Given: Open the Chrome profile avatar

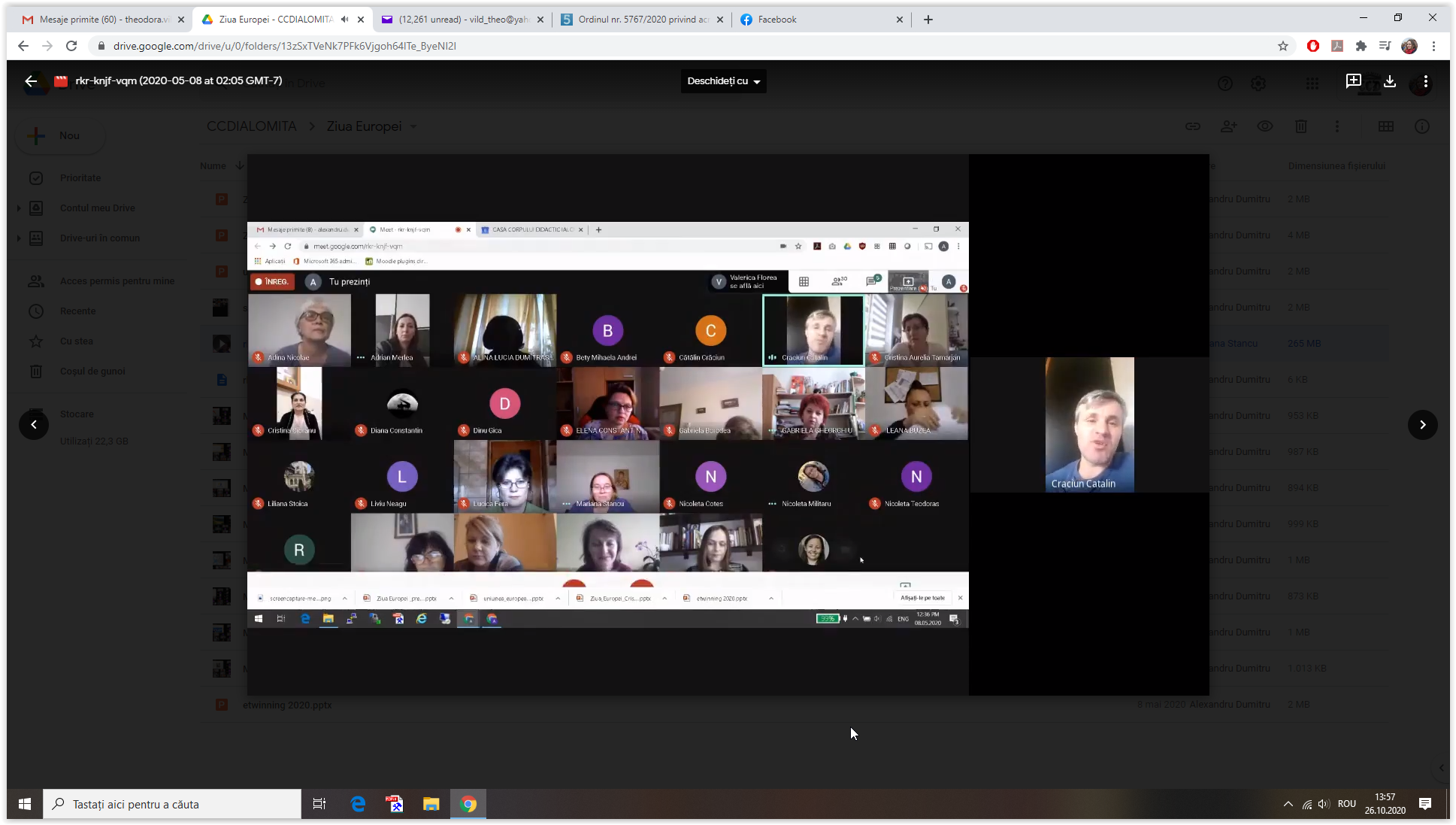Looking at the screenshot, I should pyautogui.click(x=1409, y=46).
